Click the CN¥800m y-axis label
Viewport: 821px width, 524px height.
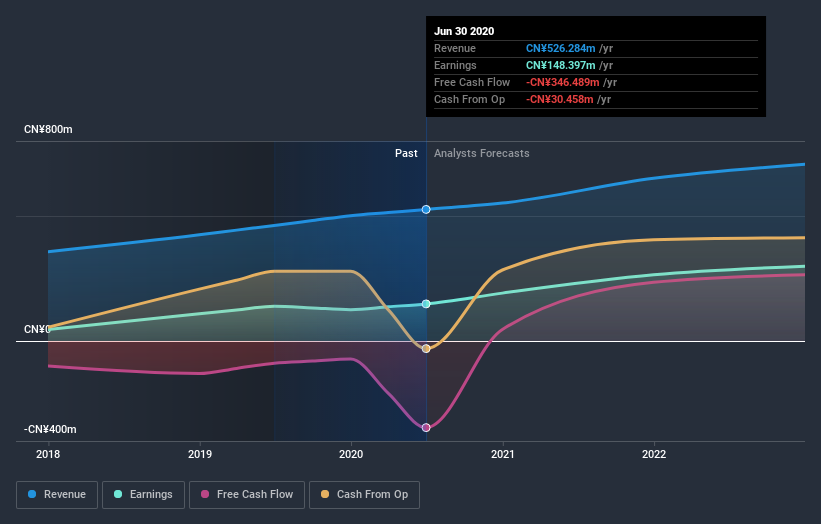[x=48, y=129]
